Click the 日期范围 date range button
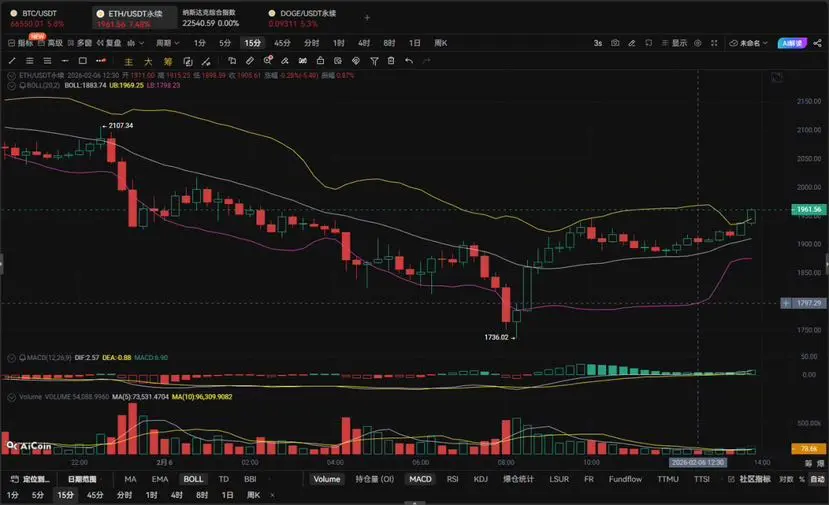This screenshot has height=505, width=829. [82, 479]
